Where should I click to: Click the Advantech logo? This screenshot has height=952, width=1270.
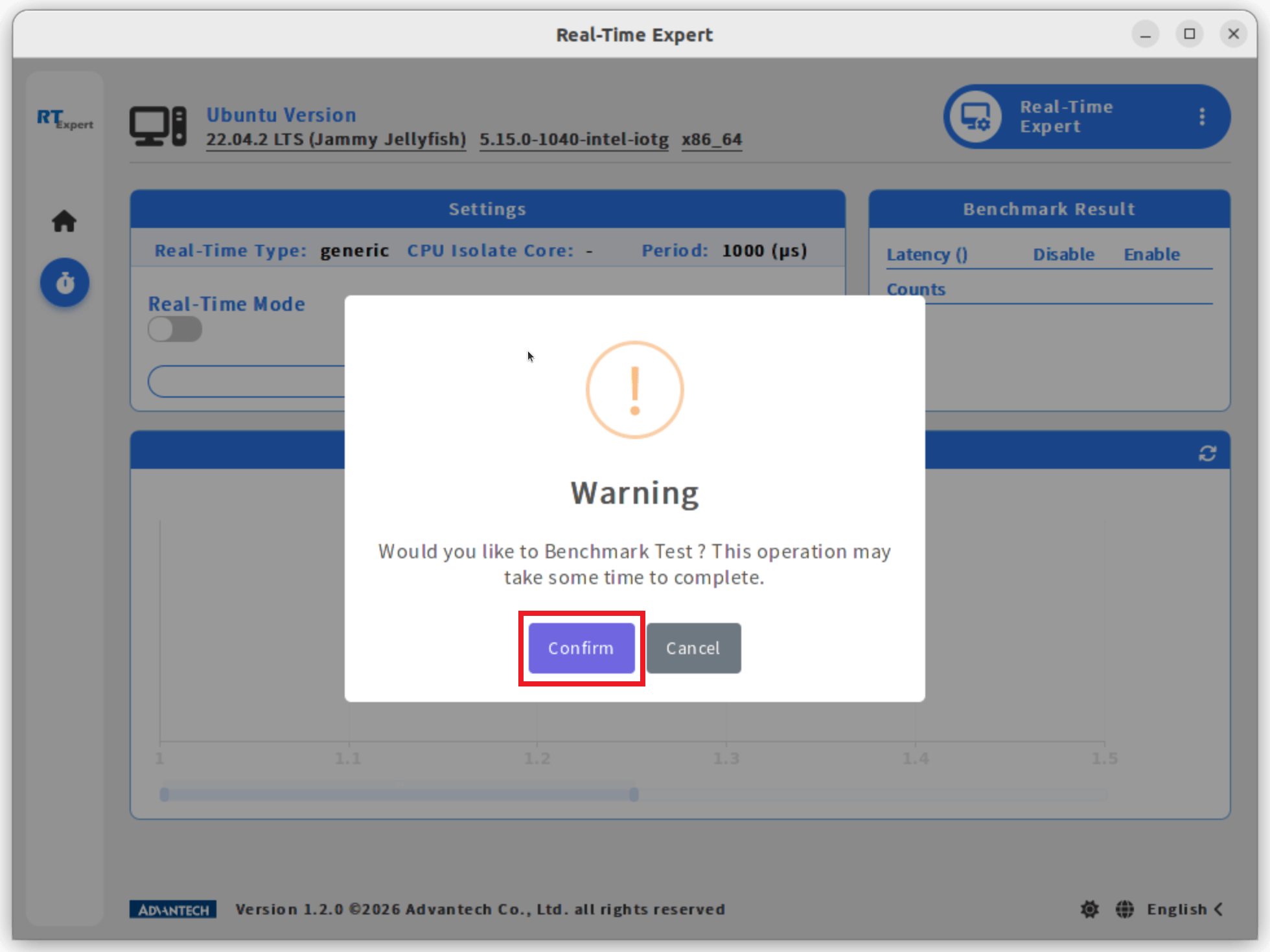point(173,910)
